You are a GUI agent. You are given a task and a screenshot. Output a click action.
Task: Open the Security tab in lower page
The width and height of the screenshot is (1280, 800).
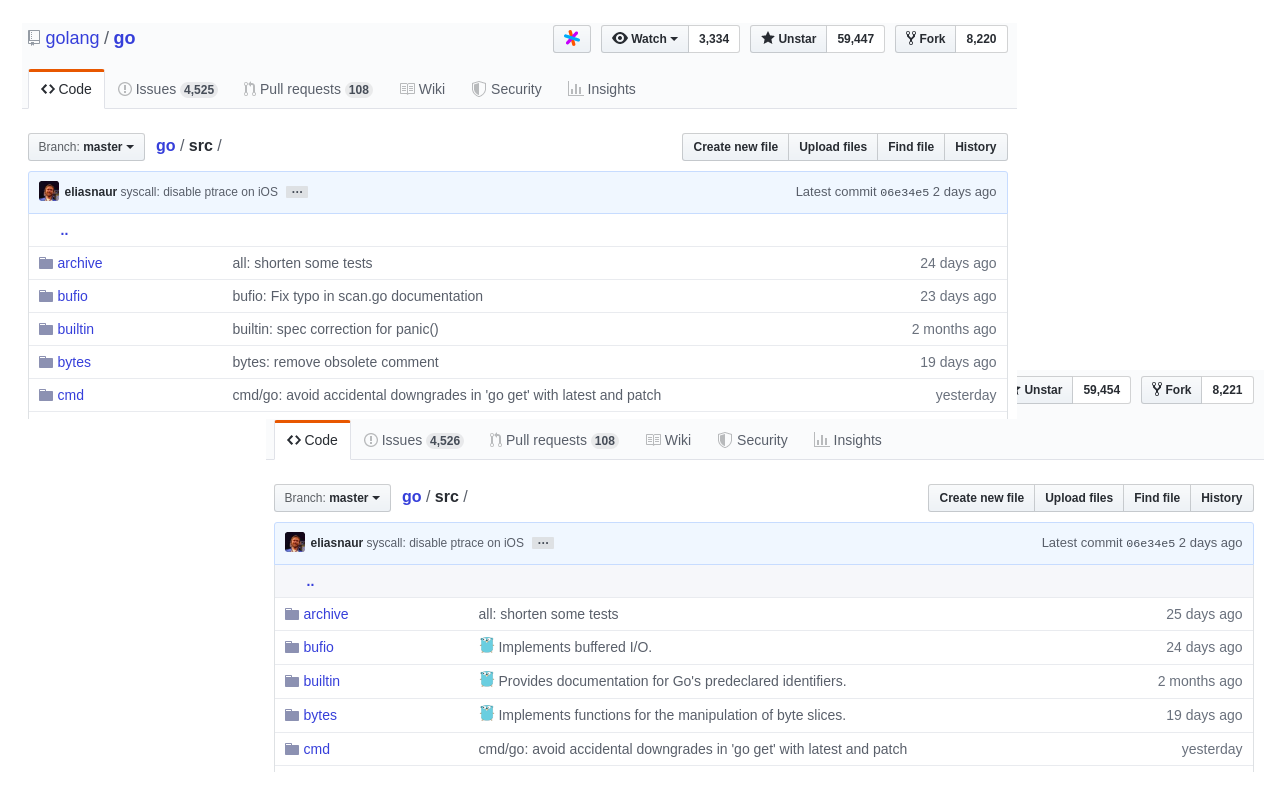coord(753,440)
